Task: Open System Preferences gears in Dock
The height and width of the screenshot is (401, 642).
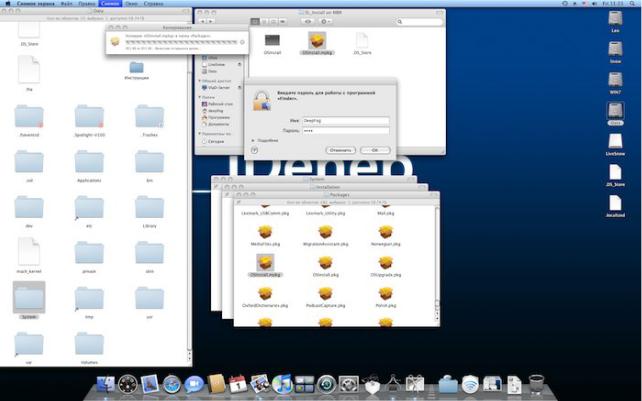Action: [348, 385]
